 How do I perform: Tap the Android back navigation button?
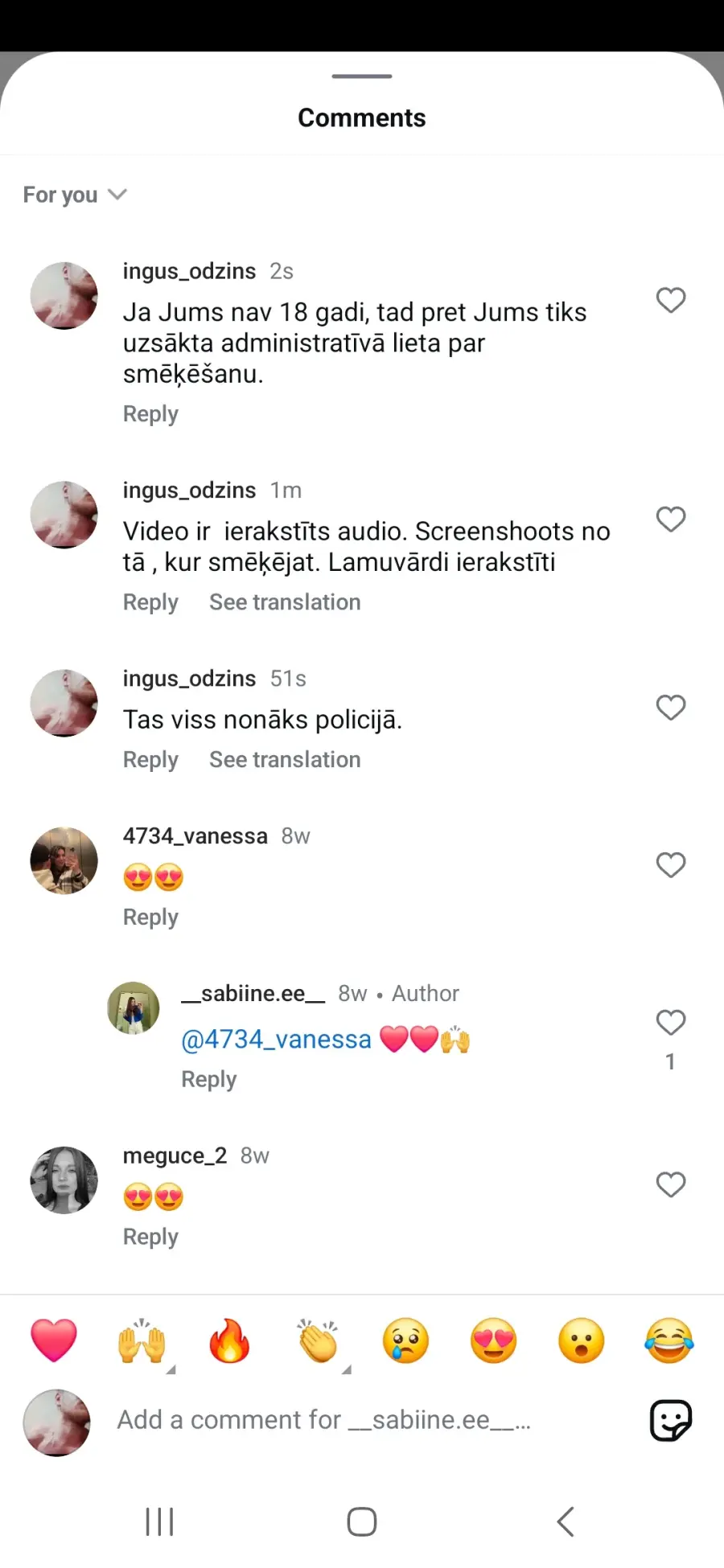[x=566, y=1521]
